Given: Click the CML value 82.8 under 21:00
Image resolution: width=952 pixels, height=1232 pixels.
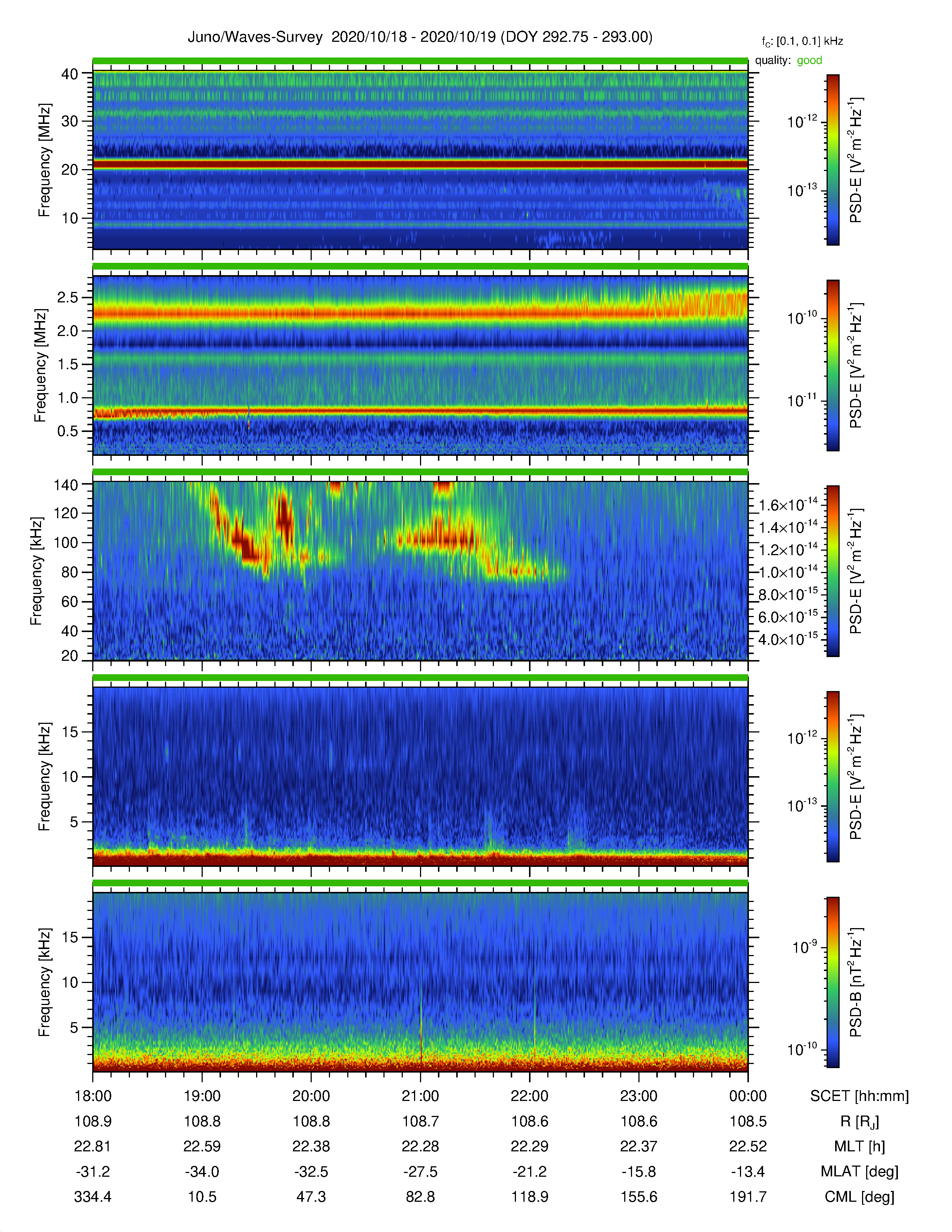Looking at the screenshot, I should [x=420, y=1197].
